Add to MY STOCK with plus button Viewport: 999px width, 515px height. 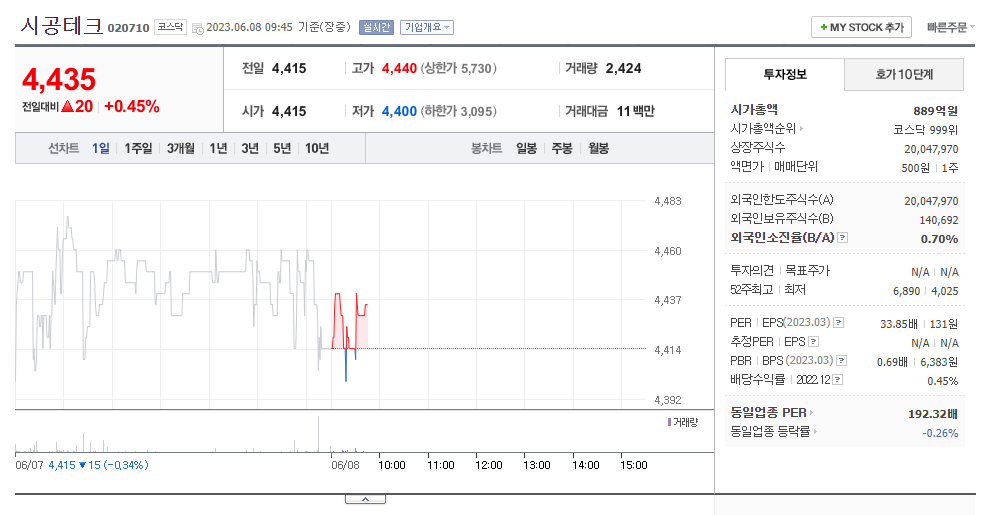click(861, 27)
